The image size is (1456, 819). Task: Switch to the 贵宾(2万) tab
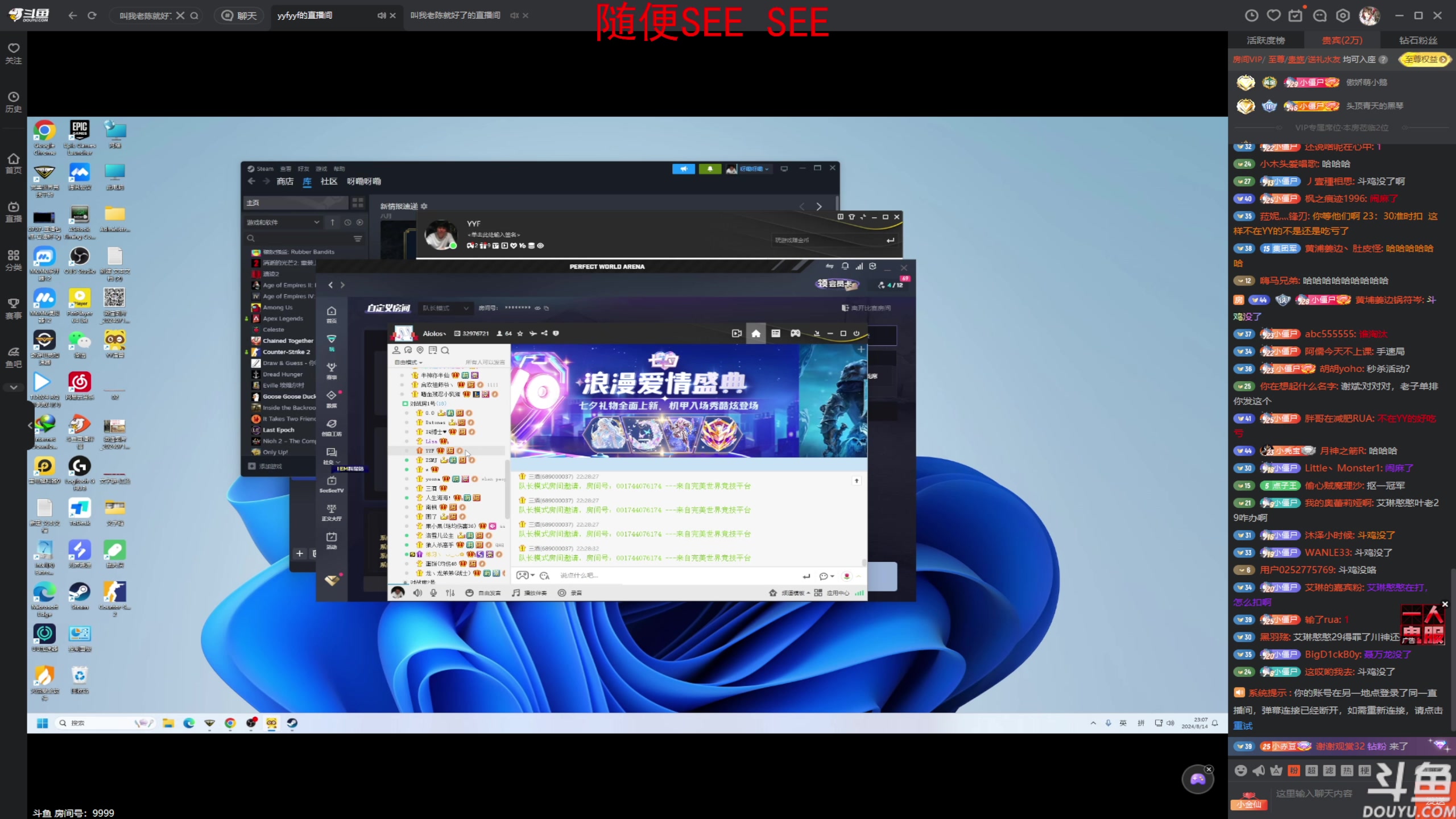coord(1342,40)
